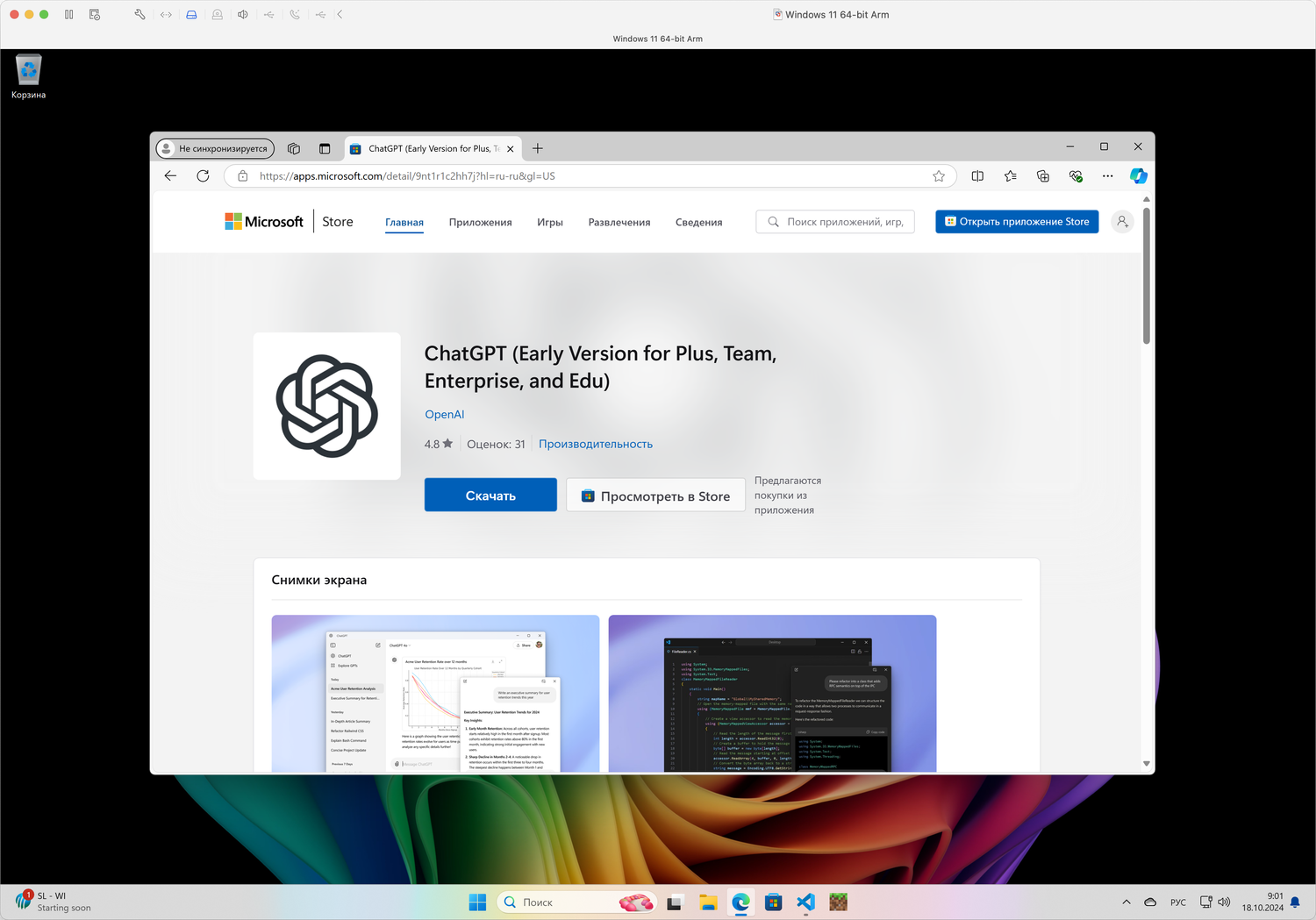Open Edge Settings and more menu

tap(1108, 176)
